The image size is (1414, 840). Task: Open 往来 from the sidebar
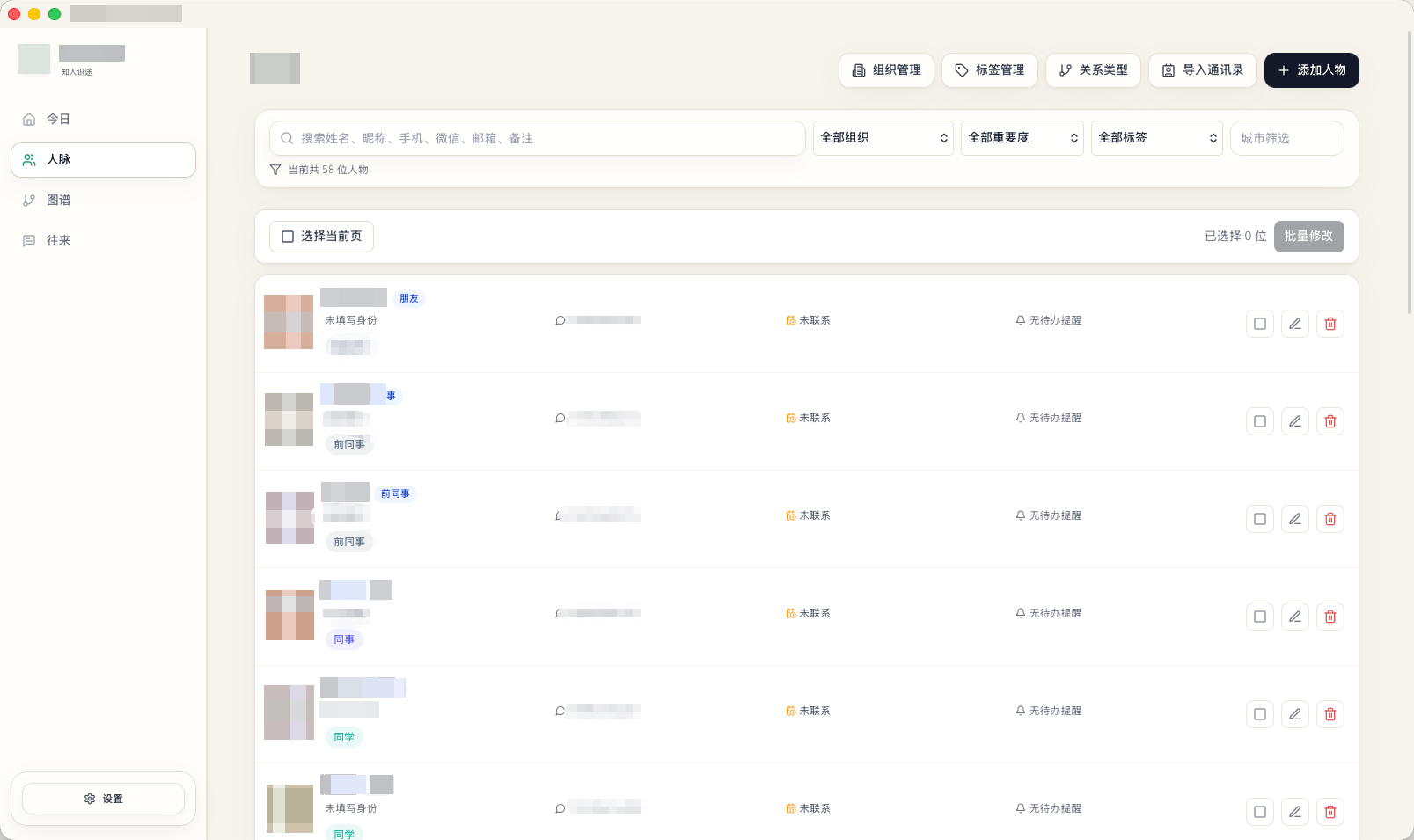pos(103,241)
